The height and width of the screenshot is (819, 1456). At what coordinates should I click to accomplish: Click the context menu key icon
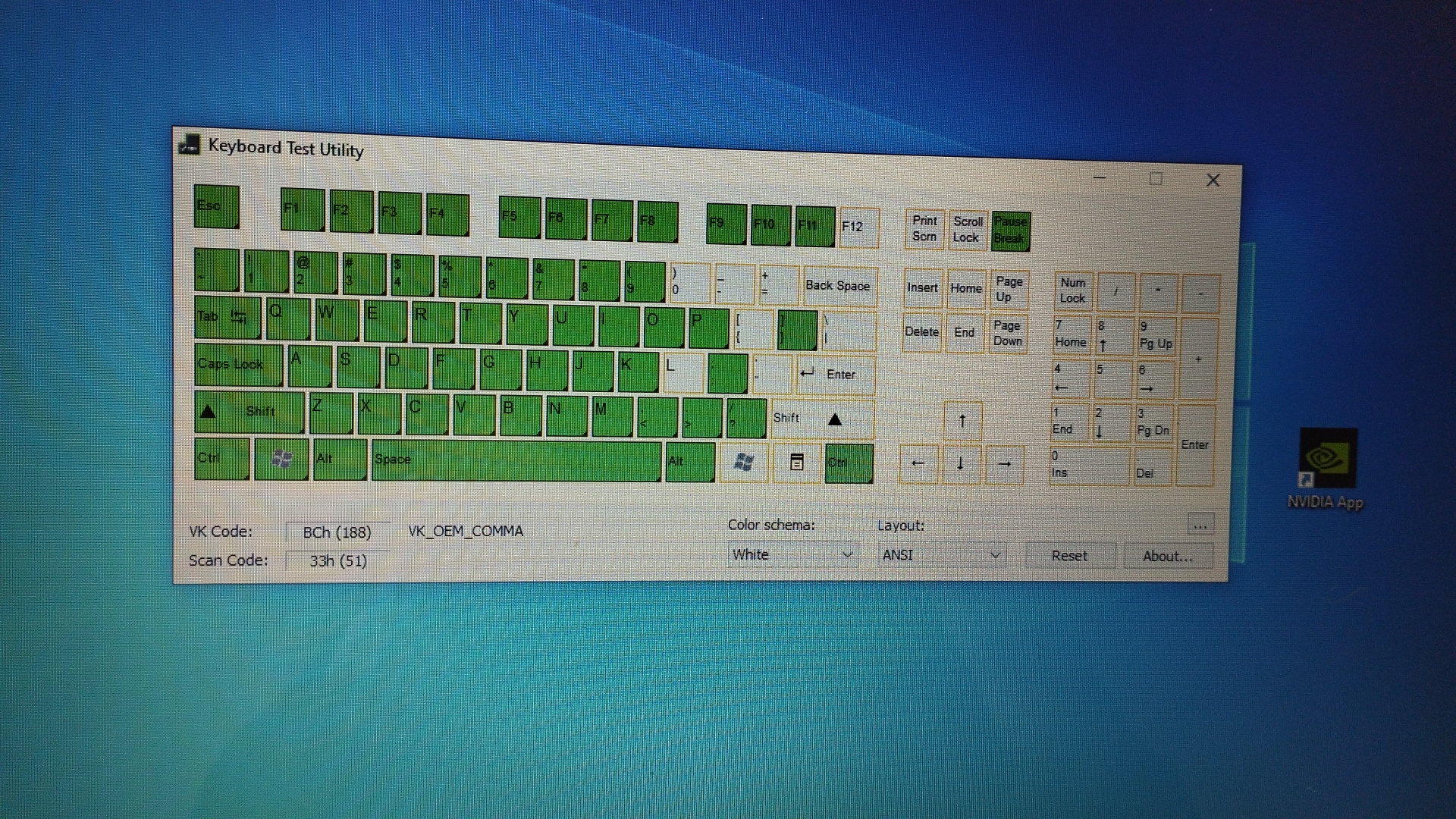click(796, 463)
